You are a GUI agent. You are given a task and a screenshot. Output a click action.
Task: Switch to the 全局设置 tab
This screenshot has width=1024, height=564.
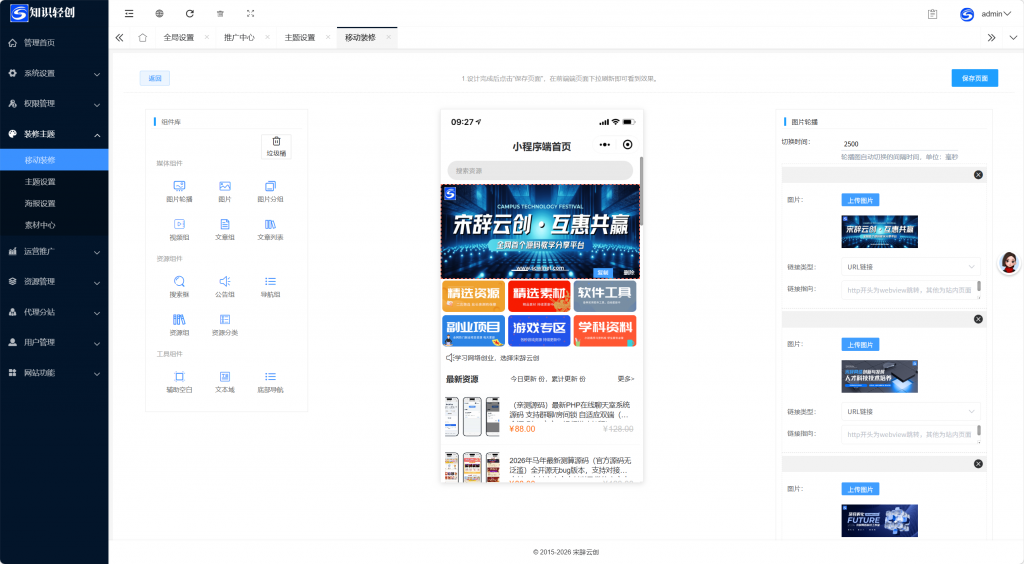(x=178, y=38)
